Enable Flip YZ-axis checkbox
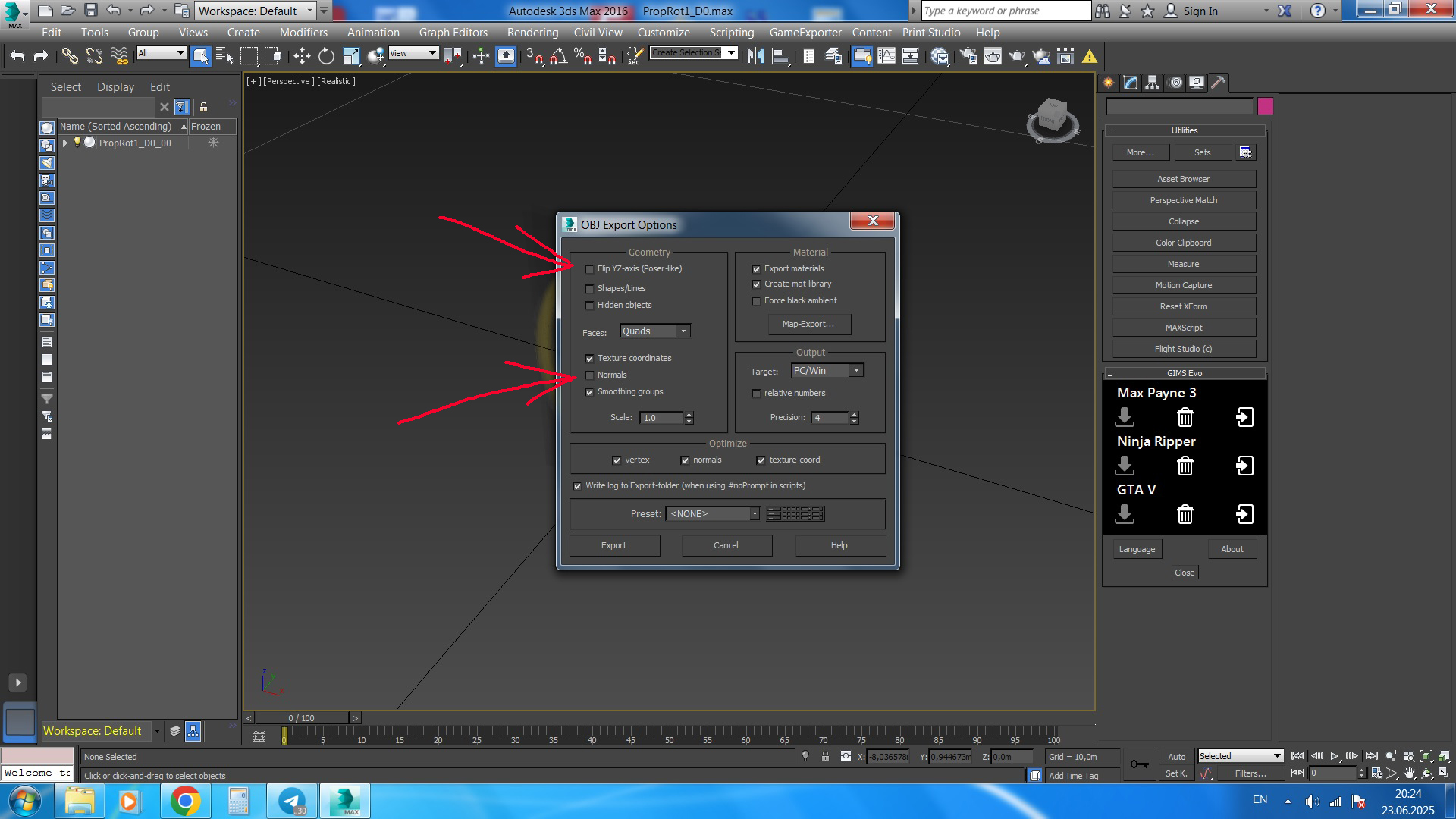Screen dimensions: 1456x819 589,269
